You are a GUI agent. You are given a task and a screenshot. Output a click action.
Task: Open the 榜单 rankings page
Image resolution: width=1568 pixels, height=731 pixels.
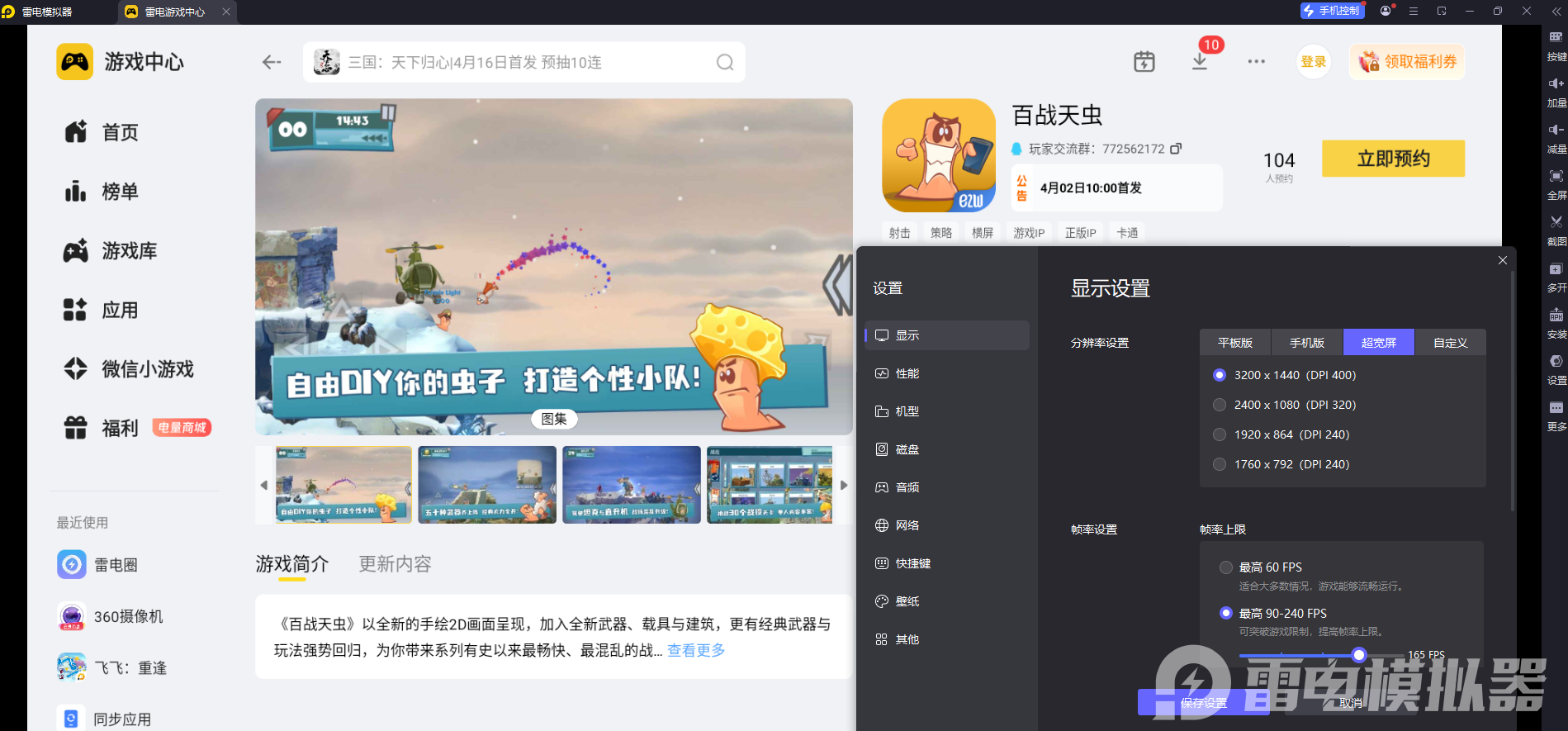102,192
